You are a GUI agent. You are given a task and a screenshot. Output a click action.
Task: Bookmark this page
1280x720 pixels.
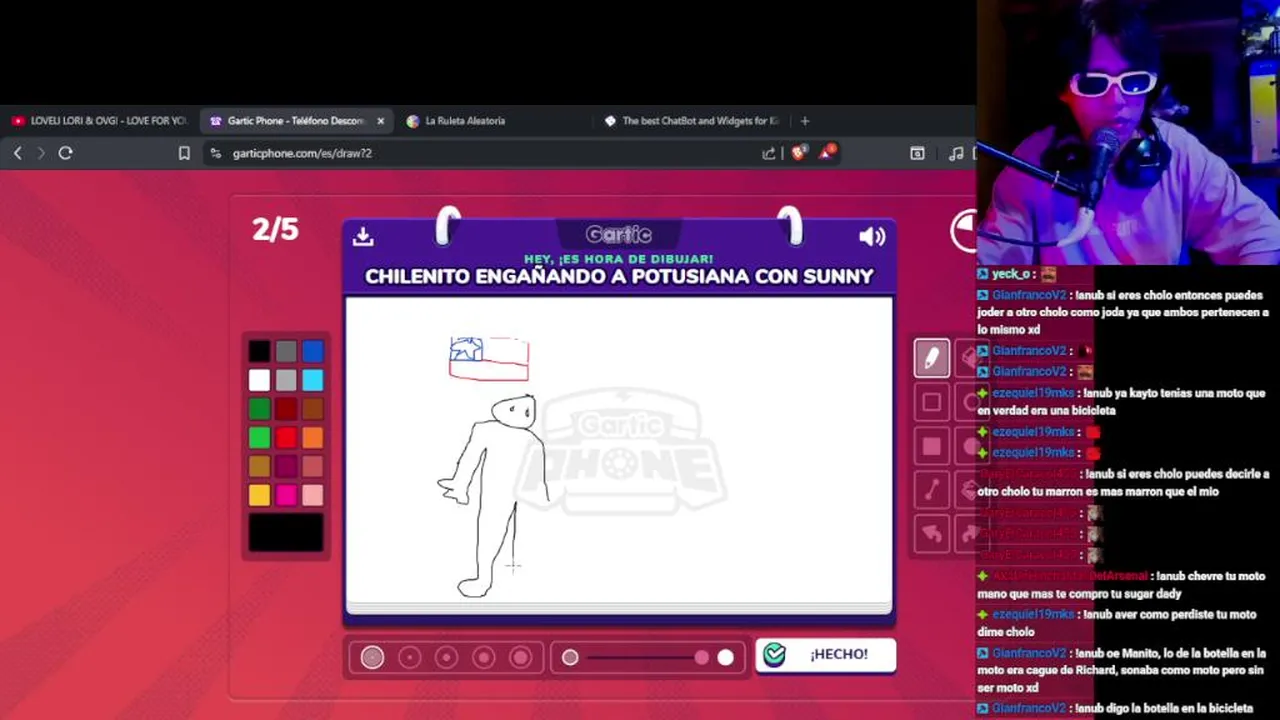[x=184, y=153]
